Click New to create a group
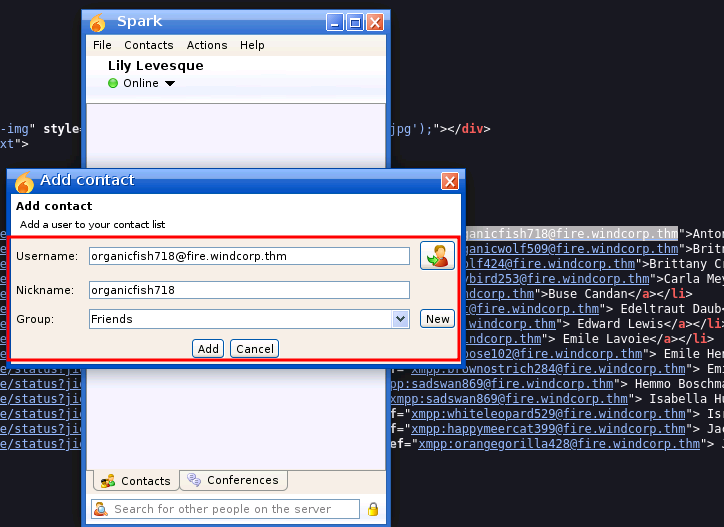The width and height of the screenshot is (724, 527). (437, 319)
